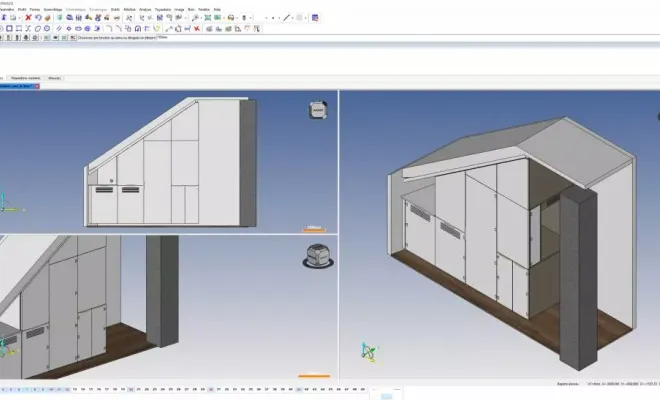Click the red X icon in second toolbar row
Image resolution: width=660 pixels, height=400 pixels.
click(197, 29)
